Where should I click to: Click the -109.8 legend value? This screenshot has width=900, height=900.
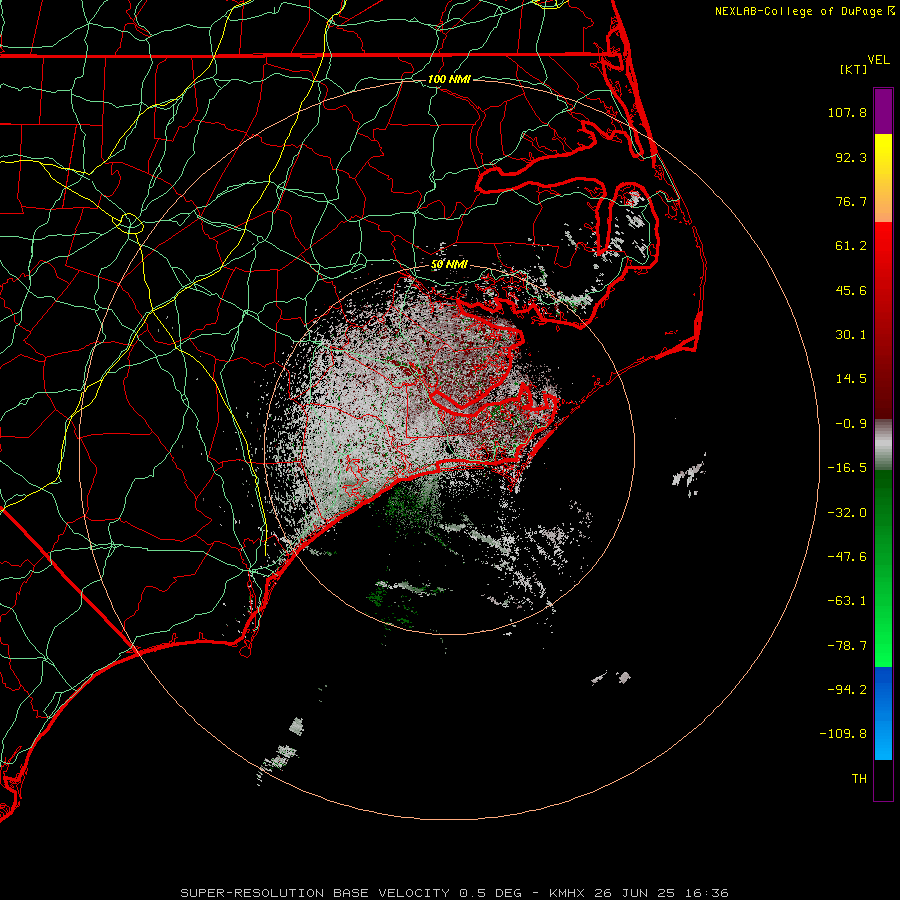point(843,735)
